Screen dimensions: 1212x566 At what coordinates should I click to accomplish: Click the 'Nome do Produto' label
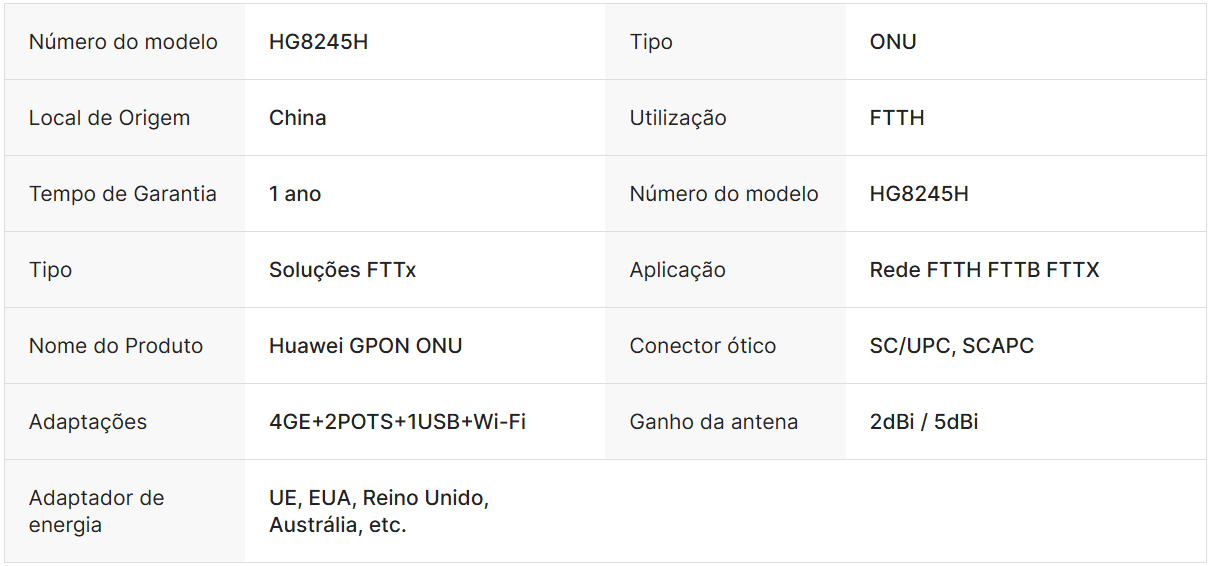pos(116,346)
